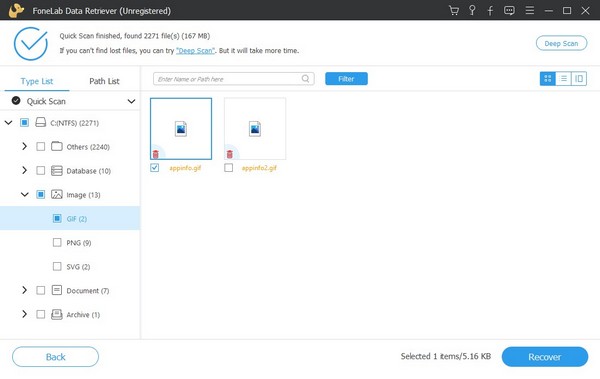600x379 pixels.
Task: Click the Deep Scan button
Action: [561, 43]
